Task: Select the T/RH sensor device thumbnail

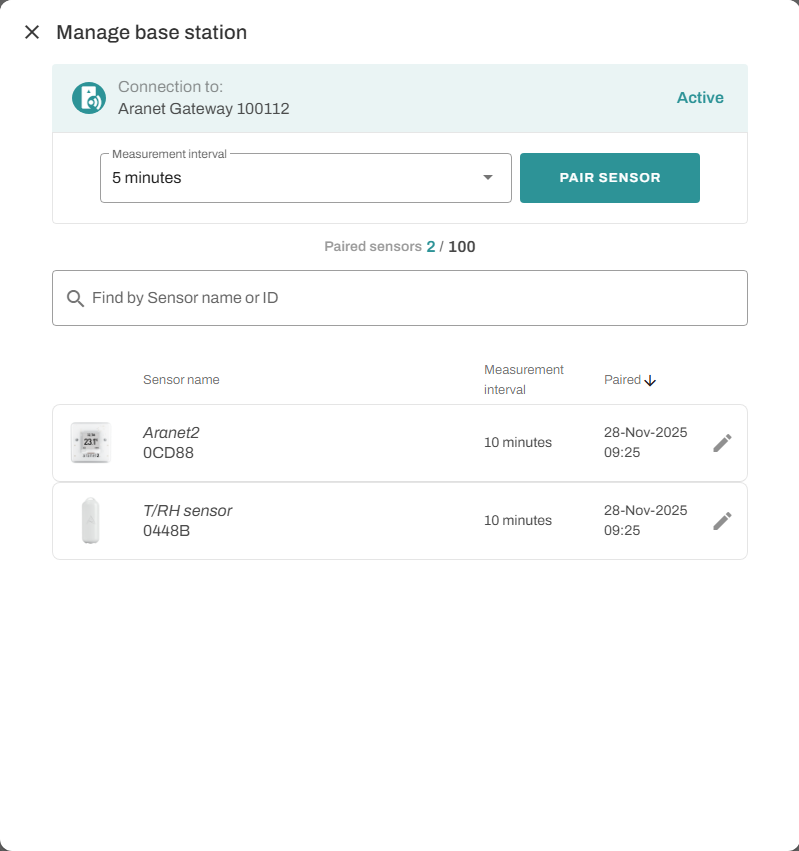Action: click(x=90, y=521)
